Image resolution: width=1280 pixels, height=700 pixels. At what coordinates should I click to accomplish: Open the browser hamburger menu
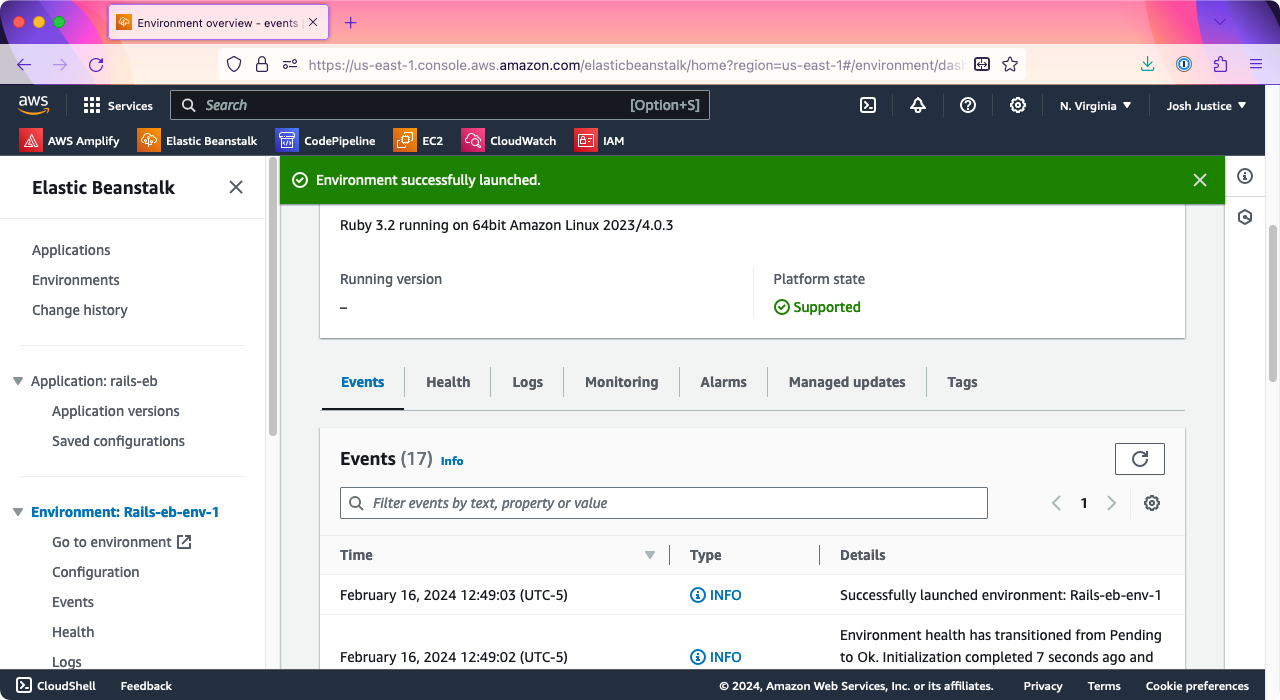(x=1256, y=64)
